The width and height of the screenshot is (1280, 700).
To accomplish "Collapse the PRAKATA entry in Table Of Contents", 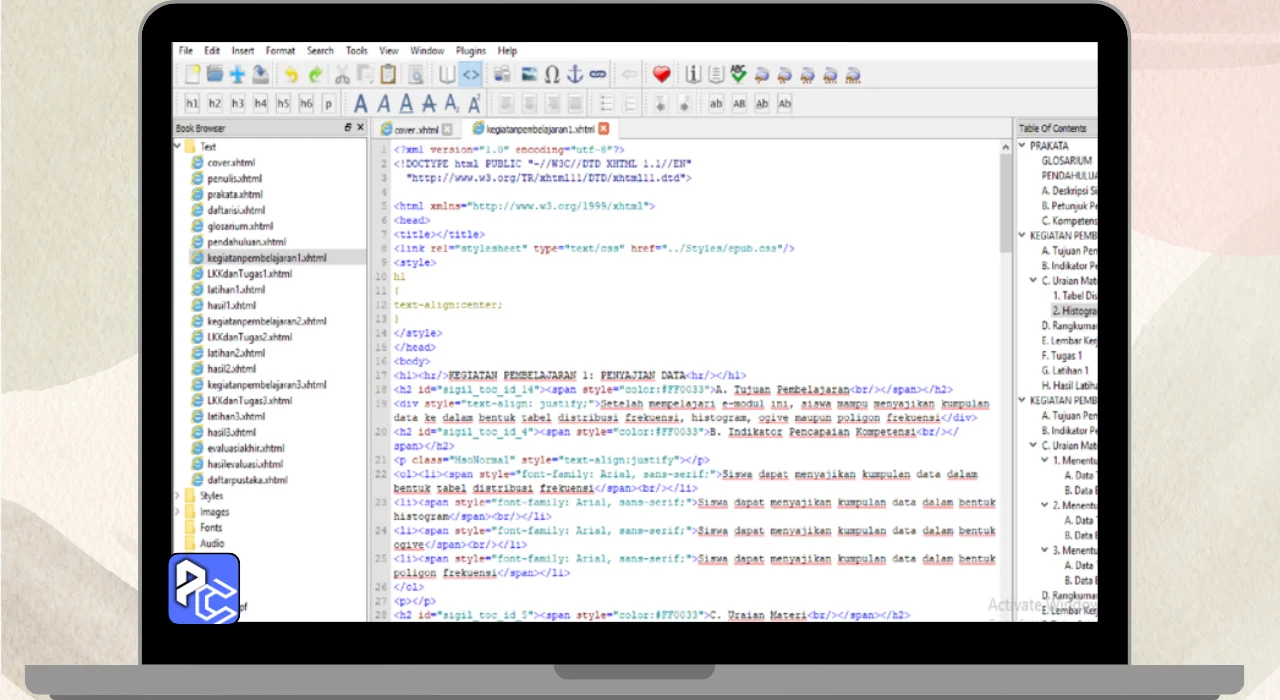I will click(1022, 146).
